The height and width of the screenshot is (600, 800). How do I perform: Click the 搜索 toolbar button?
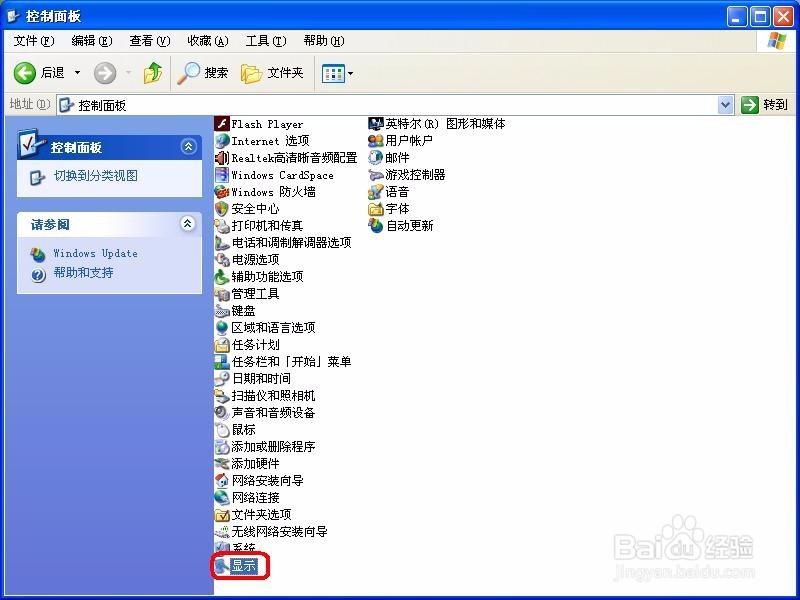[203, 73]
